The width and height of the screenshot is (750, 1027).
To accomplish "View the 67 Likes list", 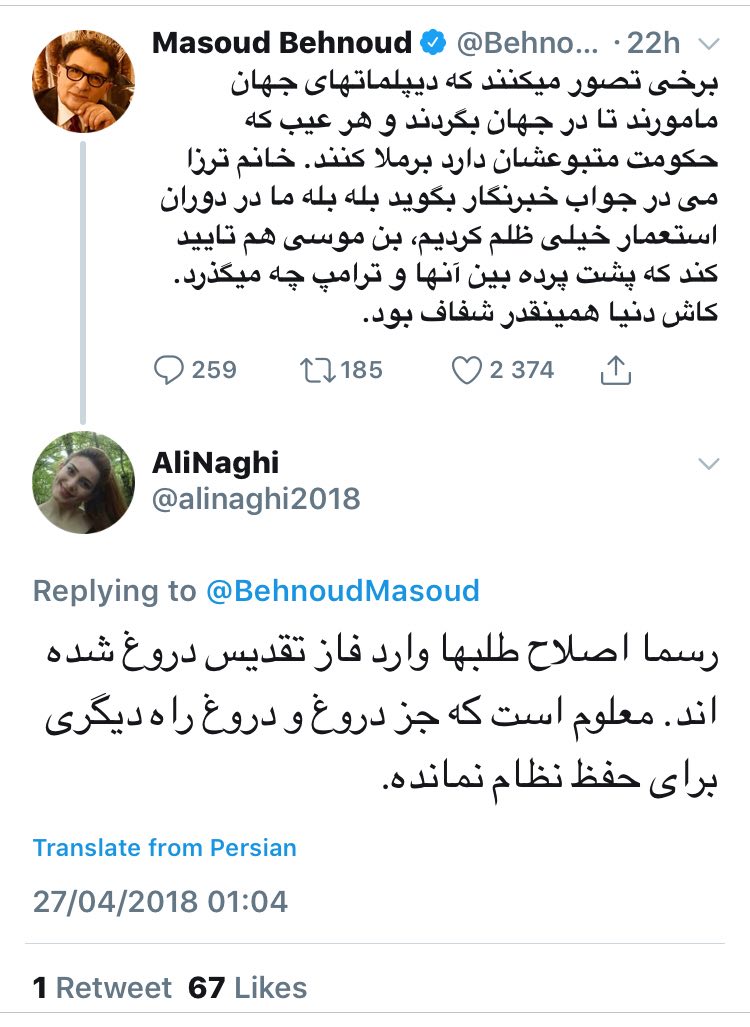I will tap(247, 989).
